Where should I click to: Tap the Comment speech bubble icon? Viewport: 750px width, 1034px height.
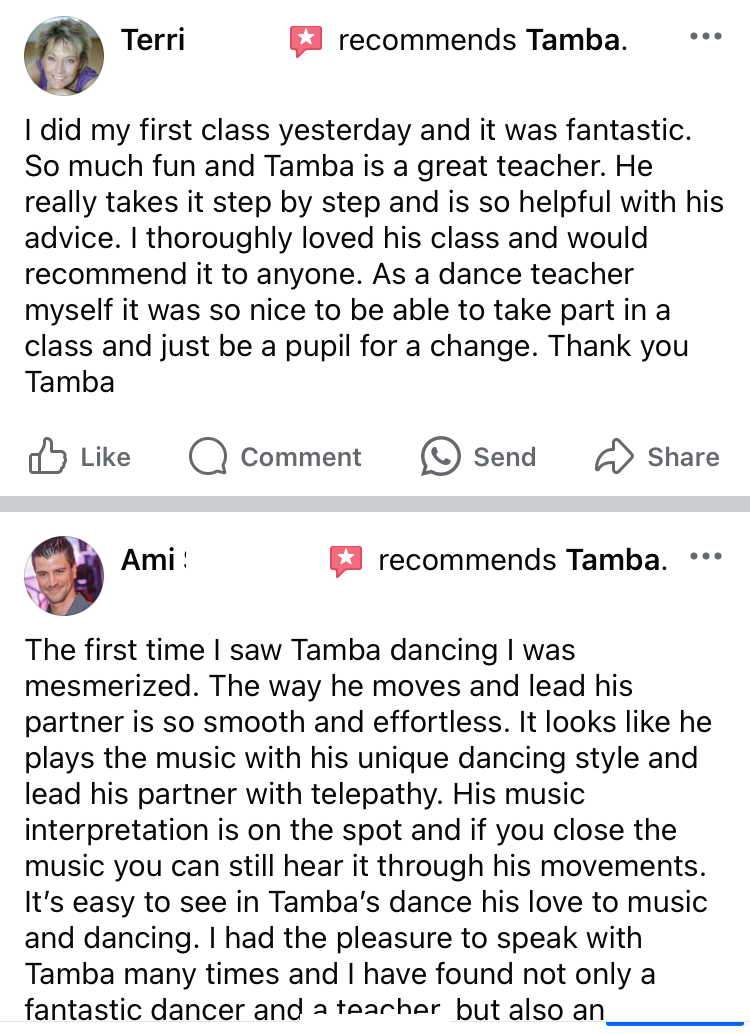pyautogui.click(x=208, y=457)
